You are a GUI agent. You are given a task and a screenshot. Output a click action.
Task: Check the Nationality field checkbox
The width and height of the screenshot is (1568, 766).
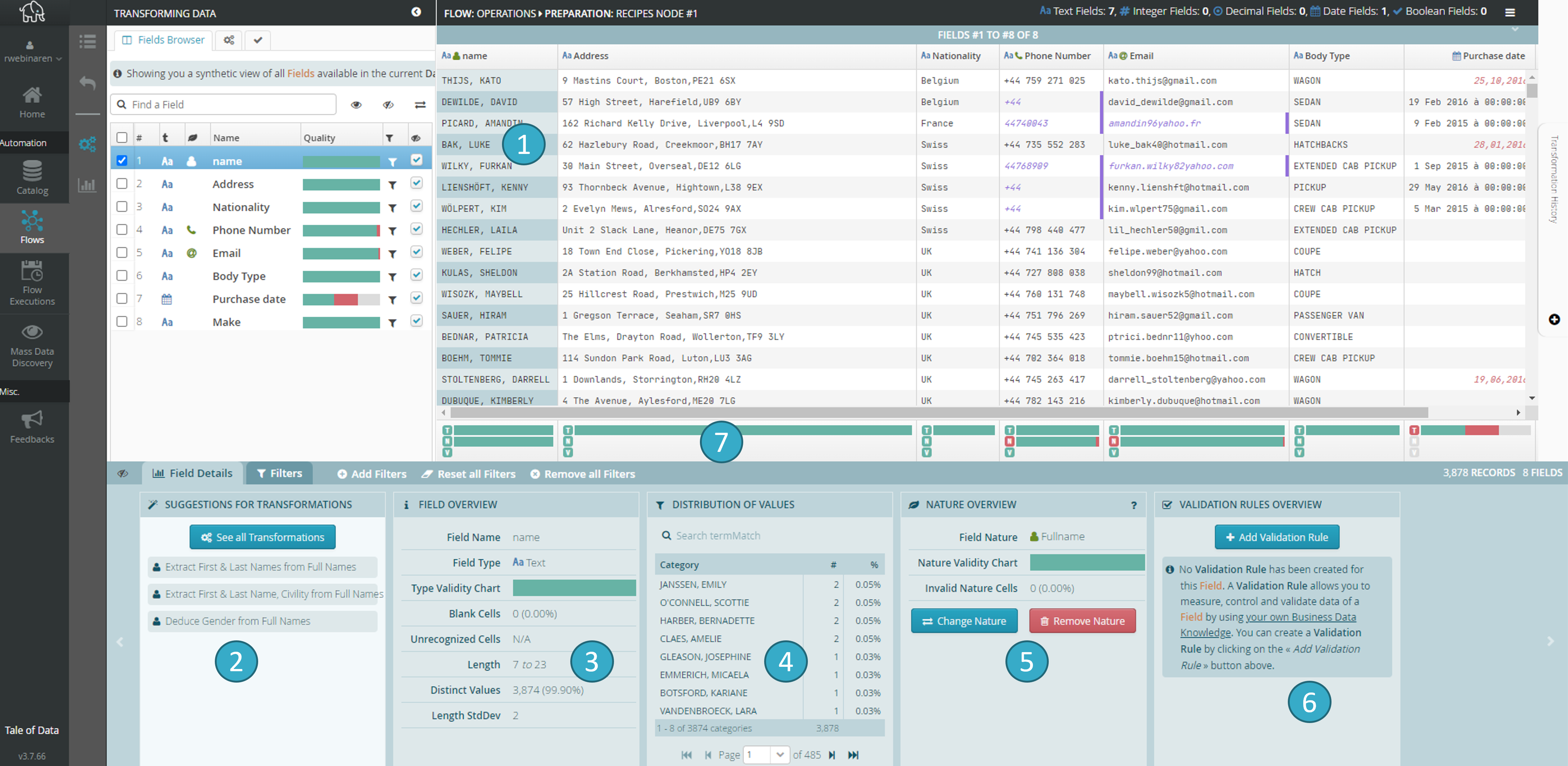tap(122, 207)
